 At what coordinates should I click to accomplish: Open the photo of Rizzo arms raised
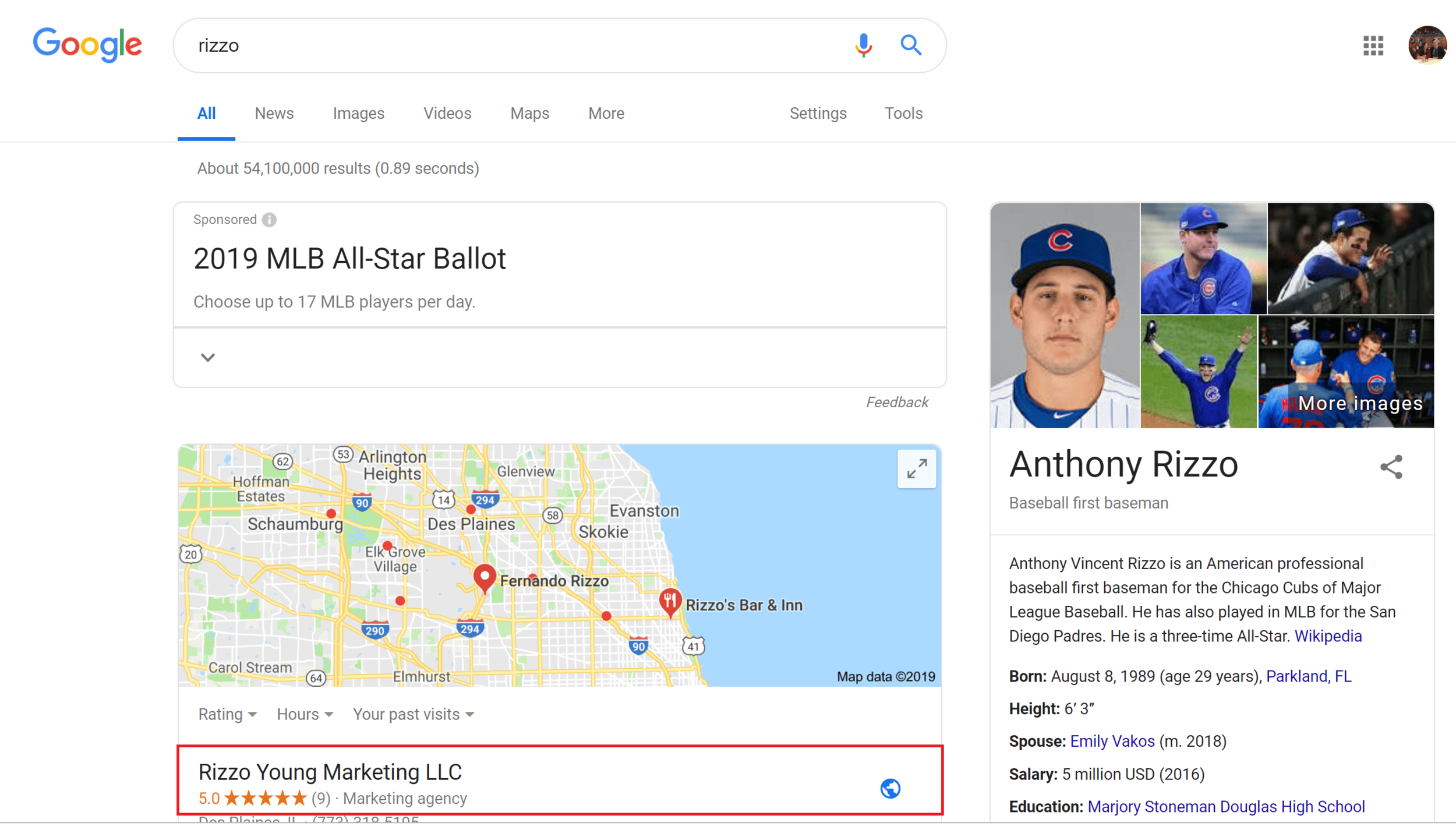(x=1198, y=372)
